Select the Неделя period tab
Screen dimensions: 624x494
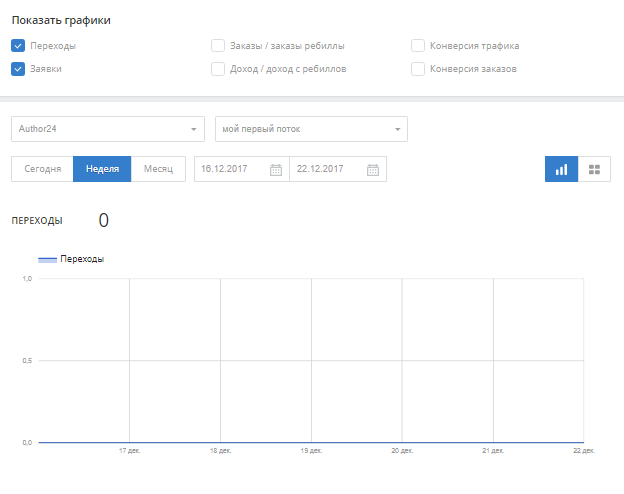point(102,169)
